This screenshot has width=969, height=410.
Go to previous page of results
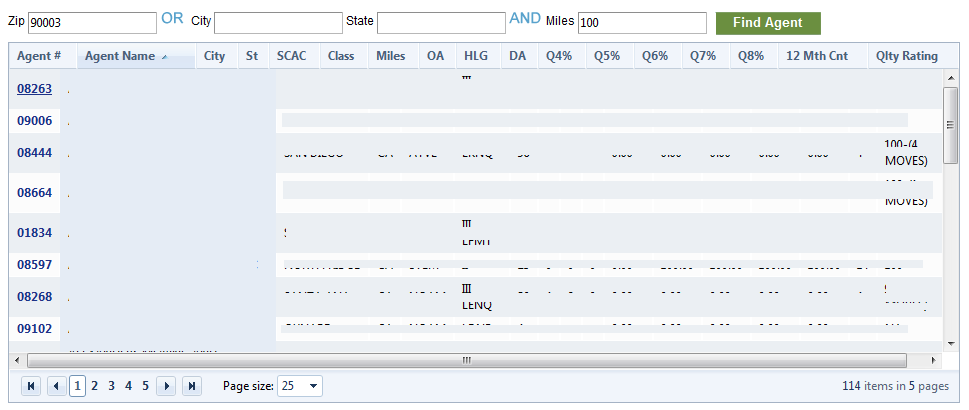click(57, 387)
